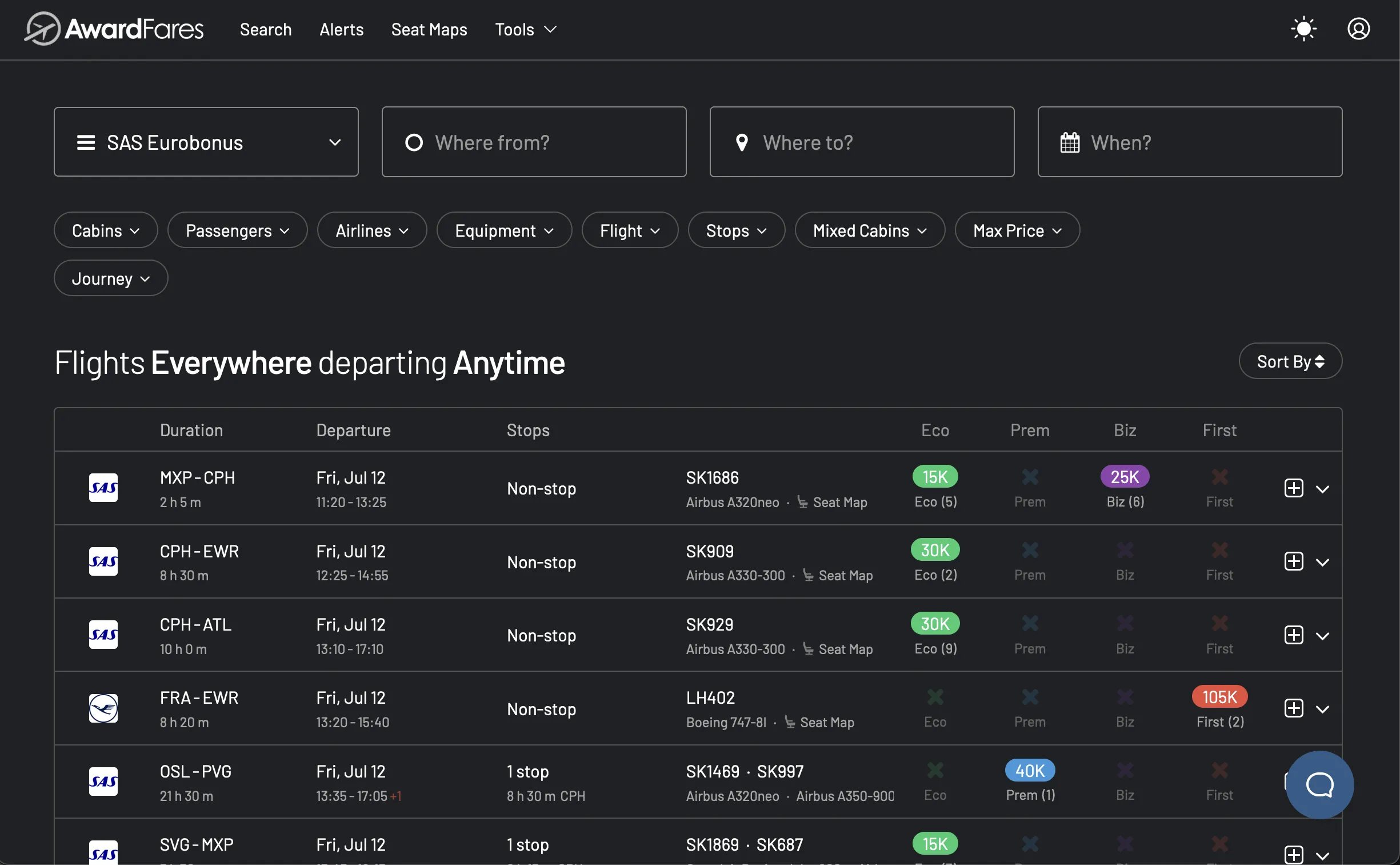Click the calendar icon in When field
The image size is (1400, 865).
coord(1070,142)
